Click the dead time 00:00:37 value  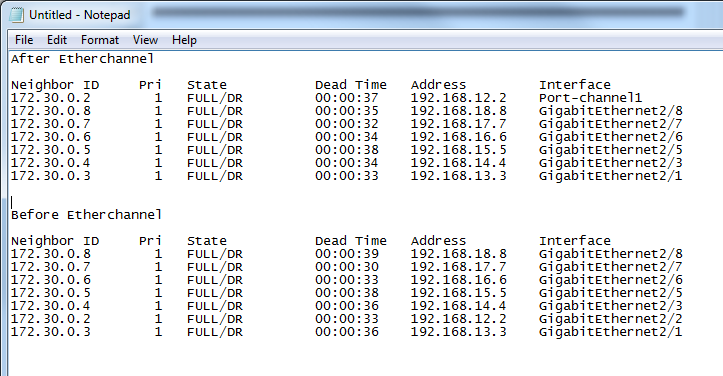coord(347,98)
